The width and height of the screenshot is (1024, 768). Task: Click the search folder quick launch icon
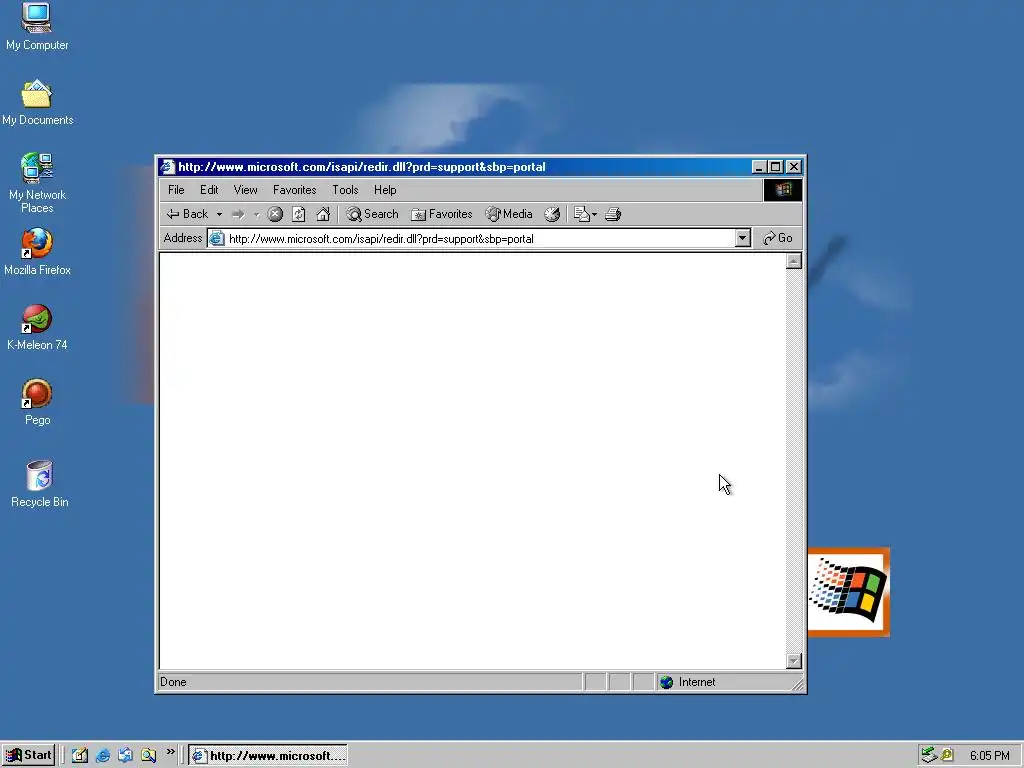pos(149,756)
